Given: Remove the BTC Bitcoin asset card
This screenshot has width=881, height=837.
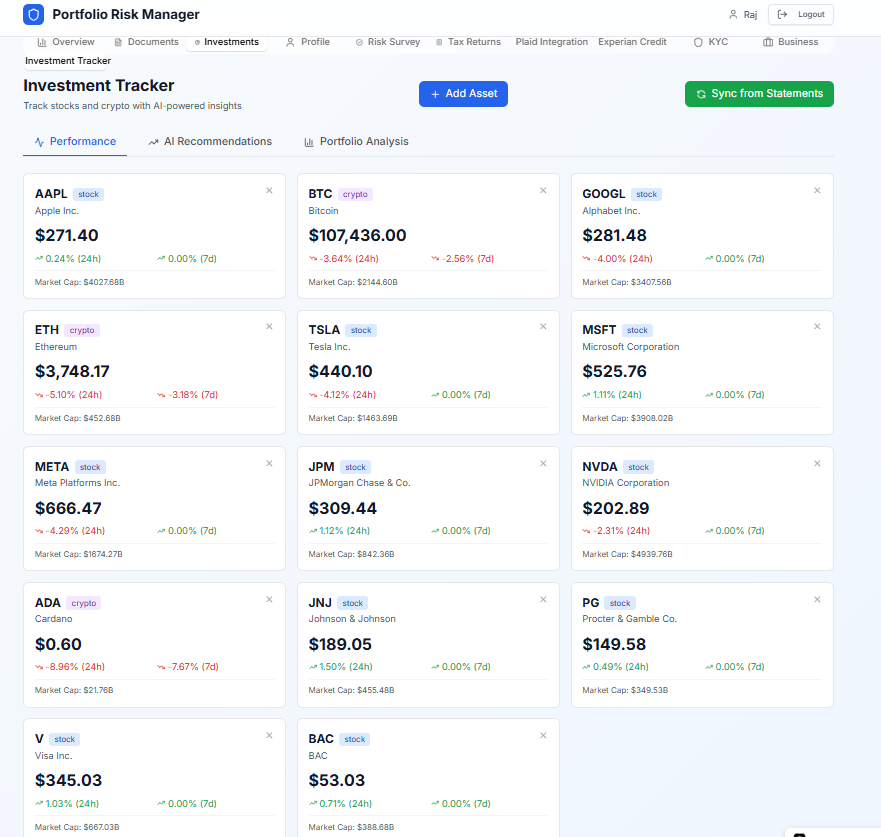Looking at the screenshot, I should click(x=543, y=189).
